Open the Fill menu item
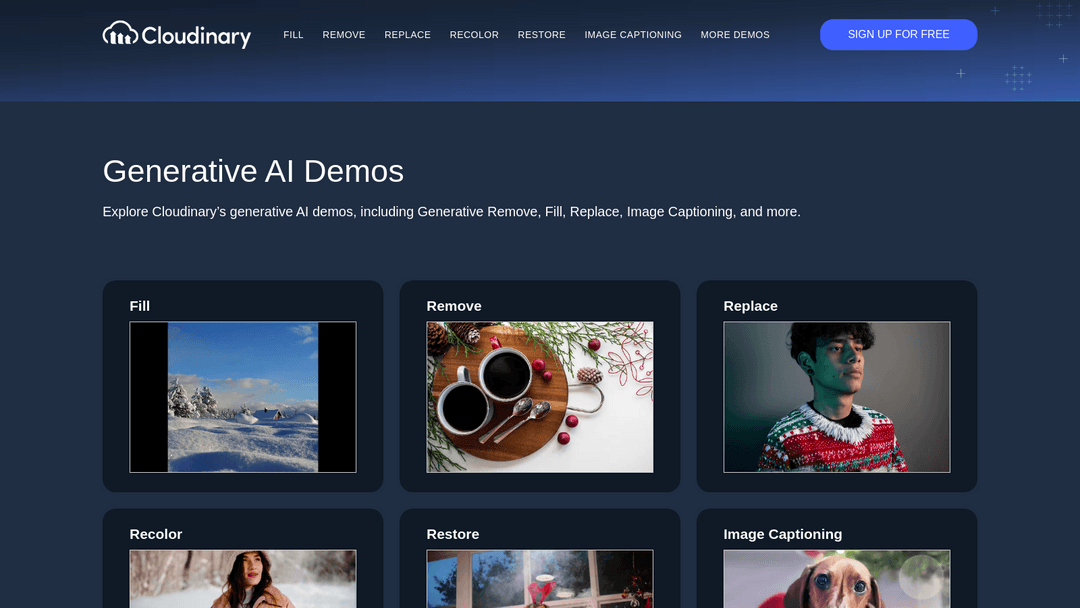This screenshot has width=1080, height=608. pos(293,35)
